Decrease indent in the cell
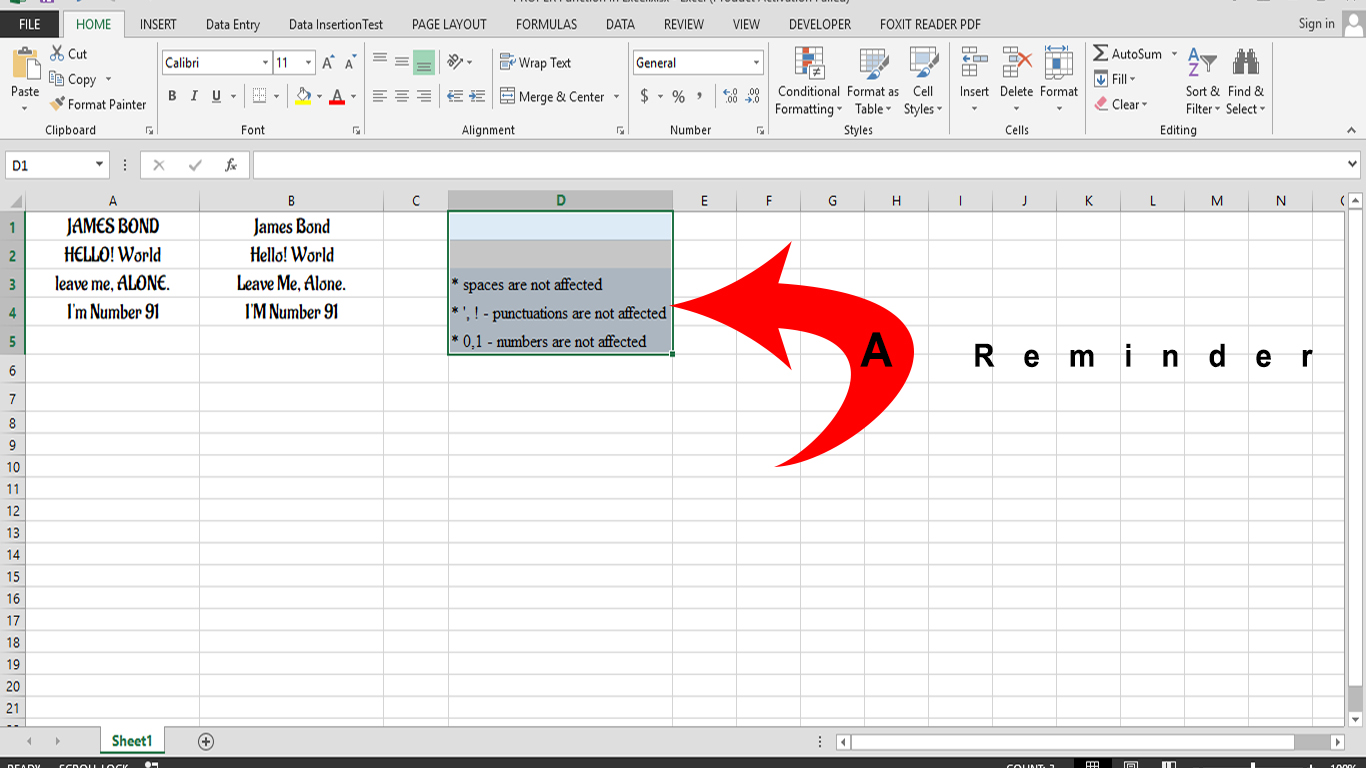 [x=455, y=96]
